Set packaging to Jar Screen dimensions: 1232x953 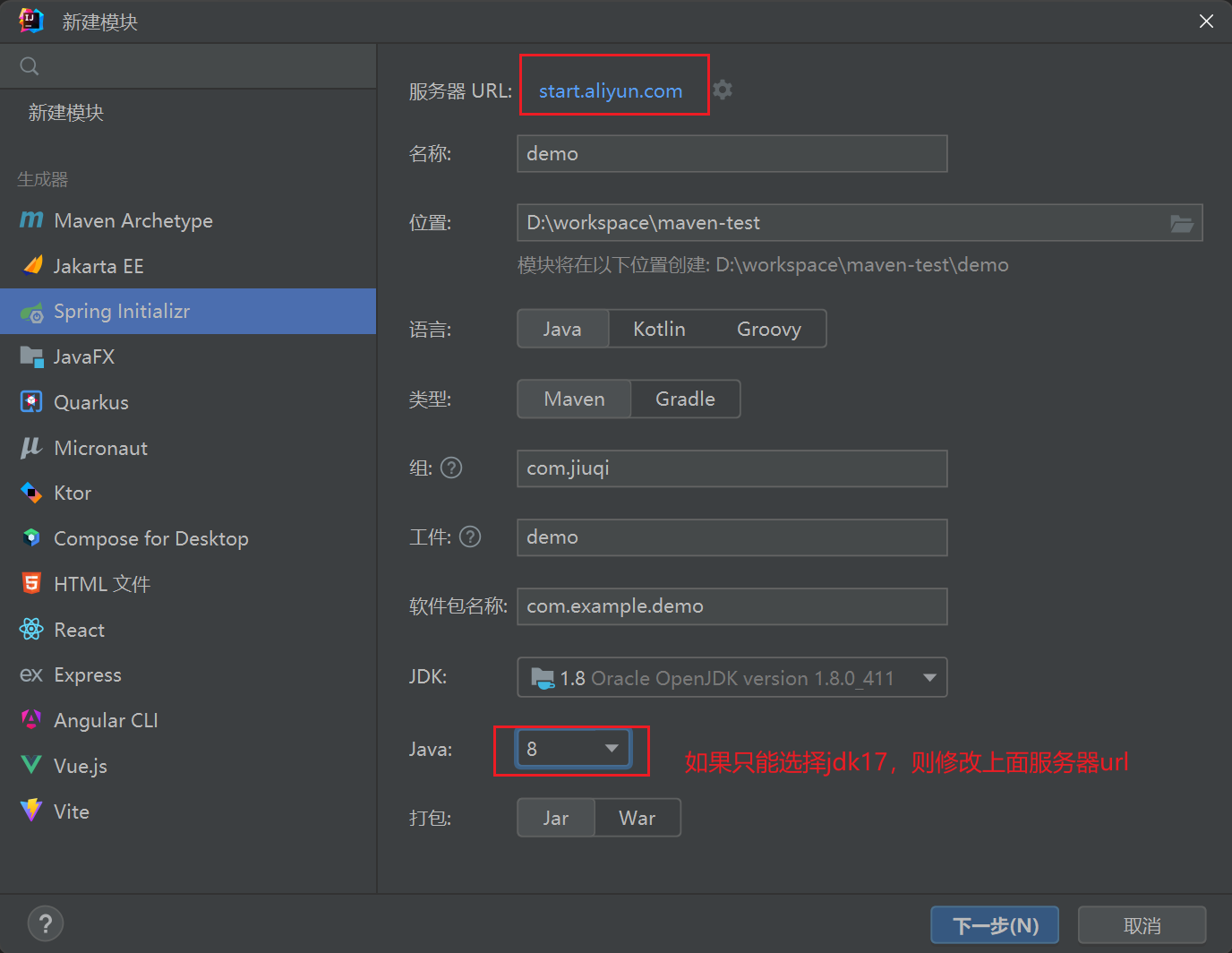click(556, 818)
